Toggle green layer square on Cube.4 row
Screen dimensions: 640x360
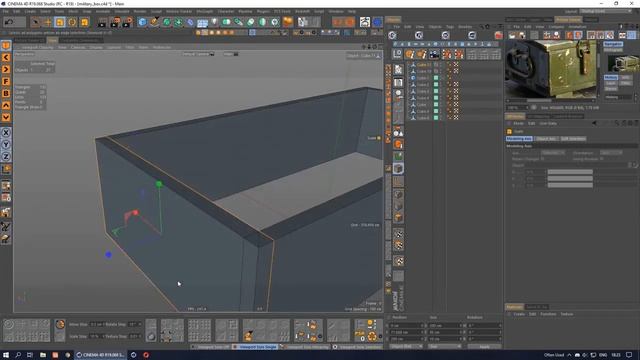click(x=436, y=98)
